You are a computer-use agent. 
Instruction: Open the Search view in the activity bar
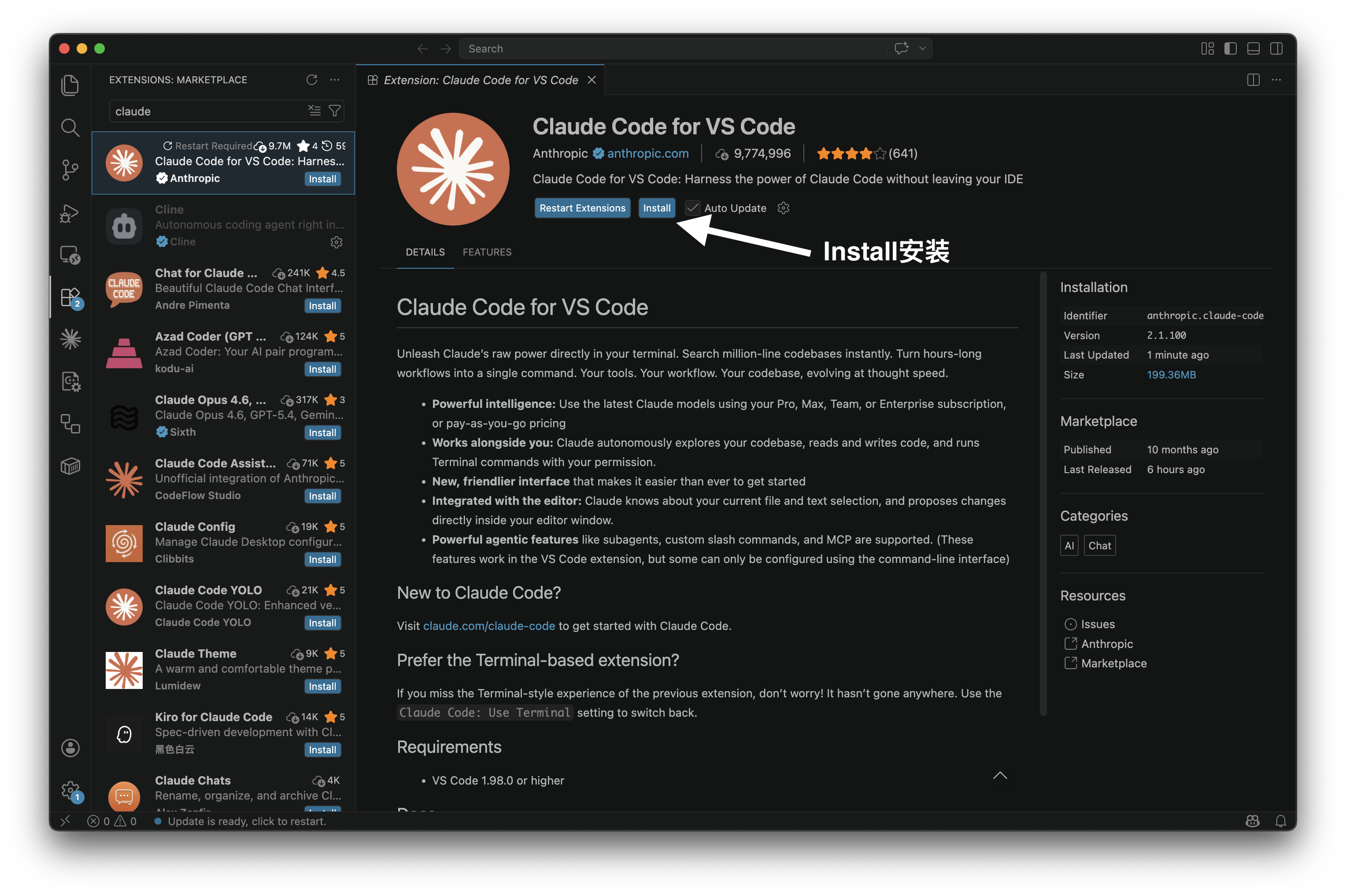click(x=70, y=127)
